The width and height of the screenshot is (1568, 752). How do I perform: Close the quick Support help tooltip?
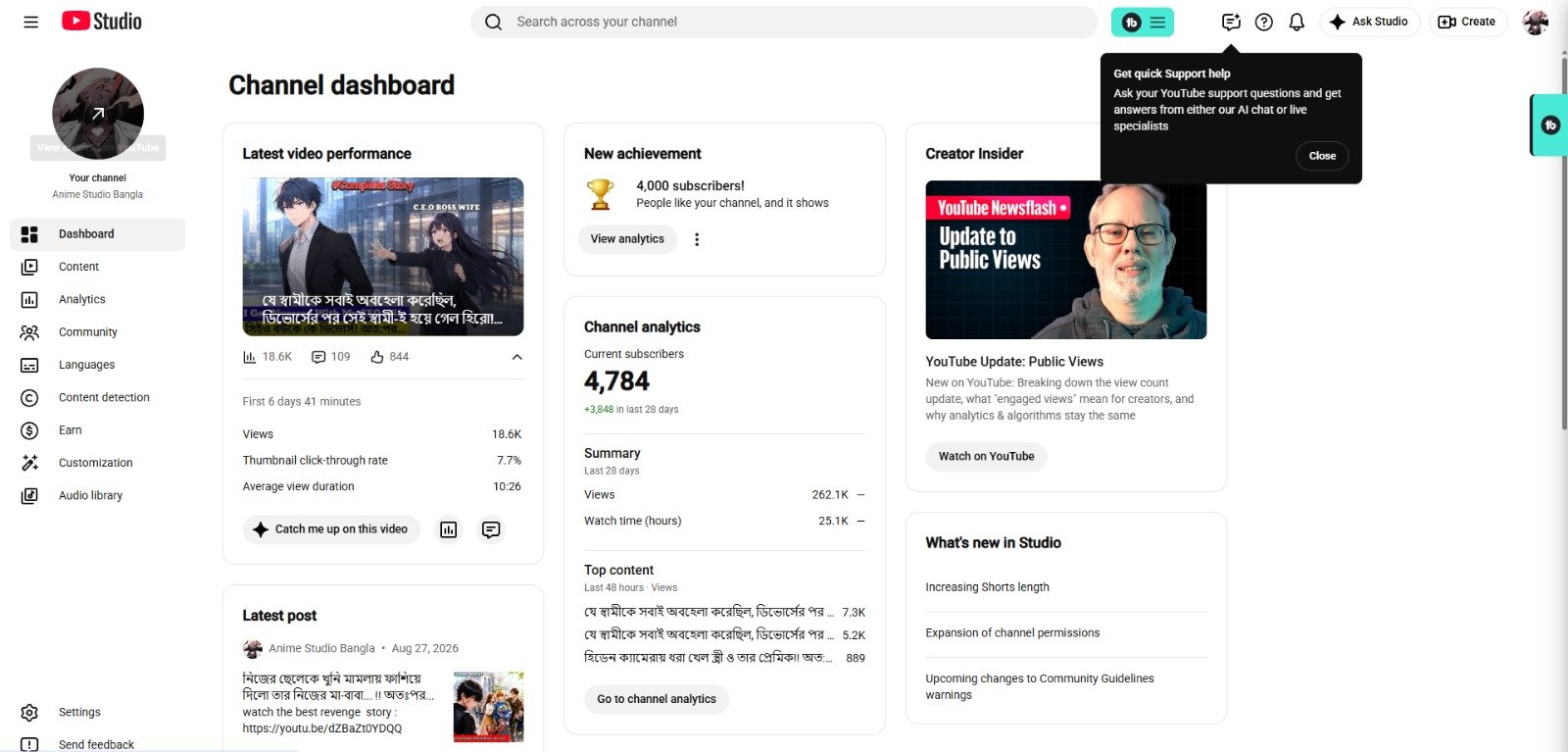point(1322,156)
